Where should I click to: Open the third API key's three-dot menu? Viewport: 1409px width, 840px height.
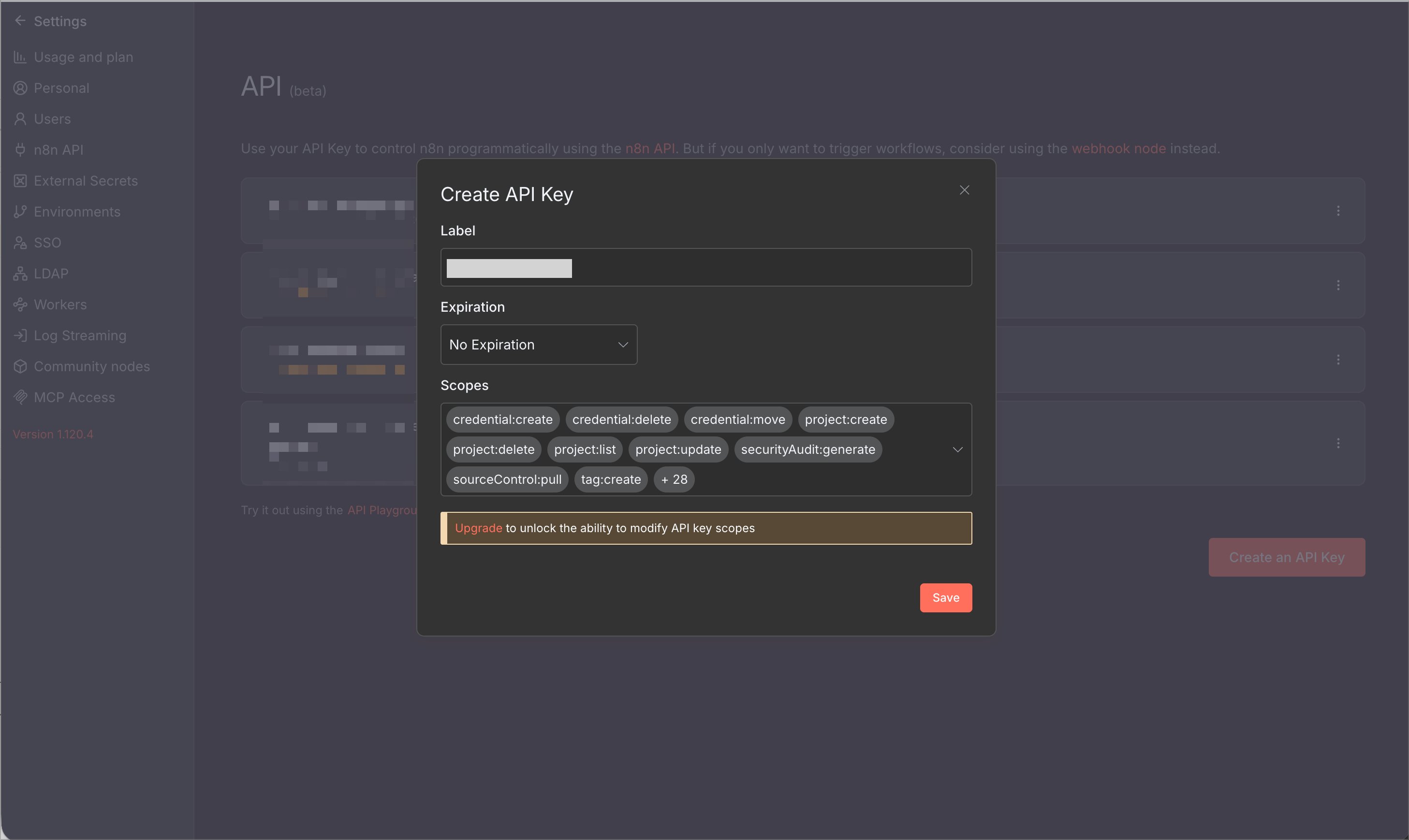click(1338, 360)
